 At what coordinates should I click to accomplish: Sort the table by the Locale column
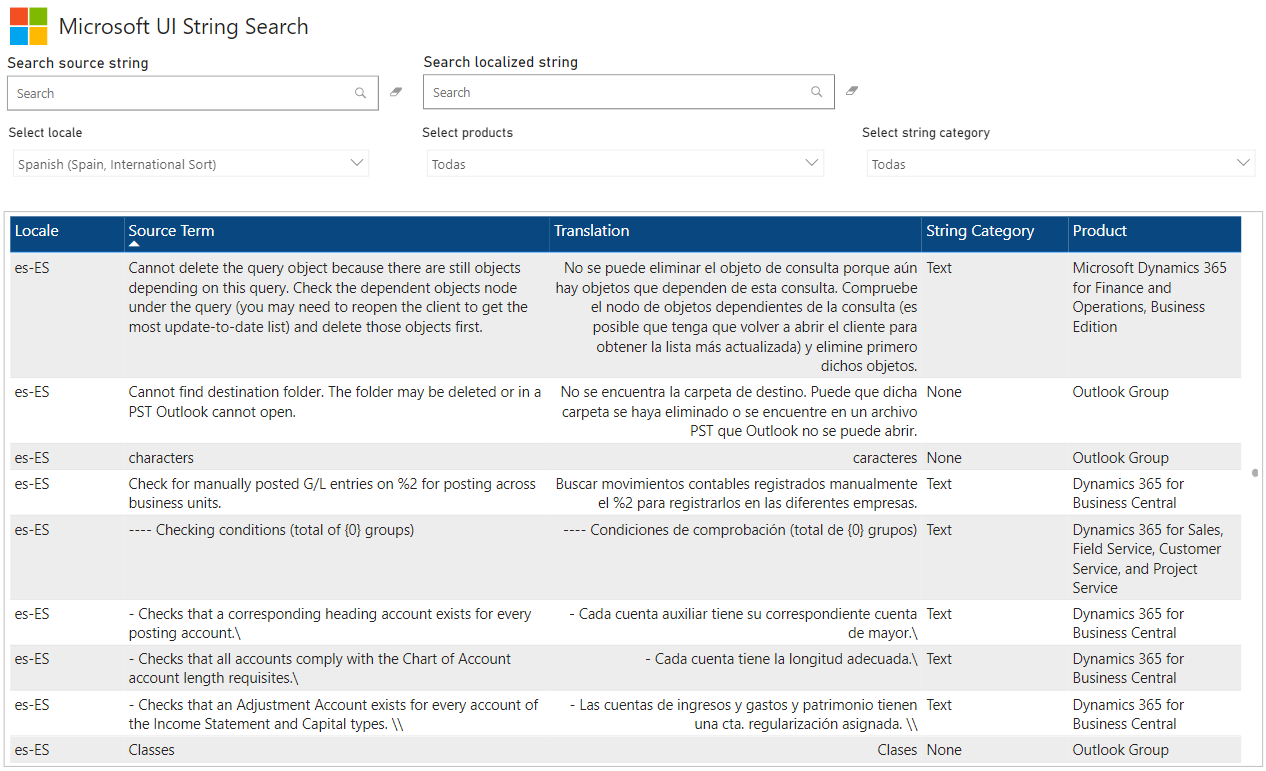click(x=37, y=231)
